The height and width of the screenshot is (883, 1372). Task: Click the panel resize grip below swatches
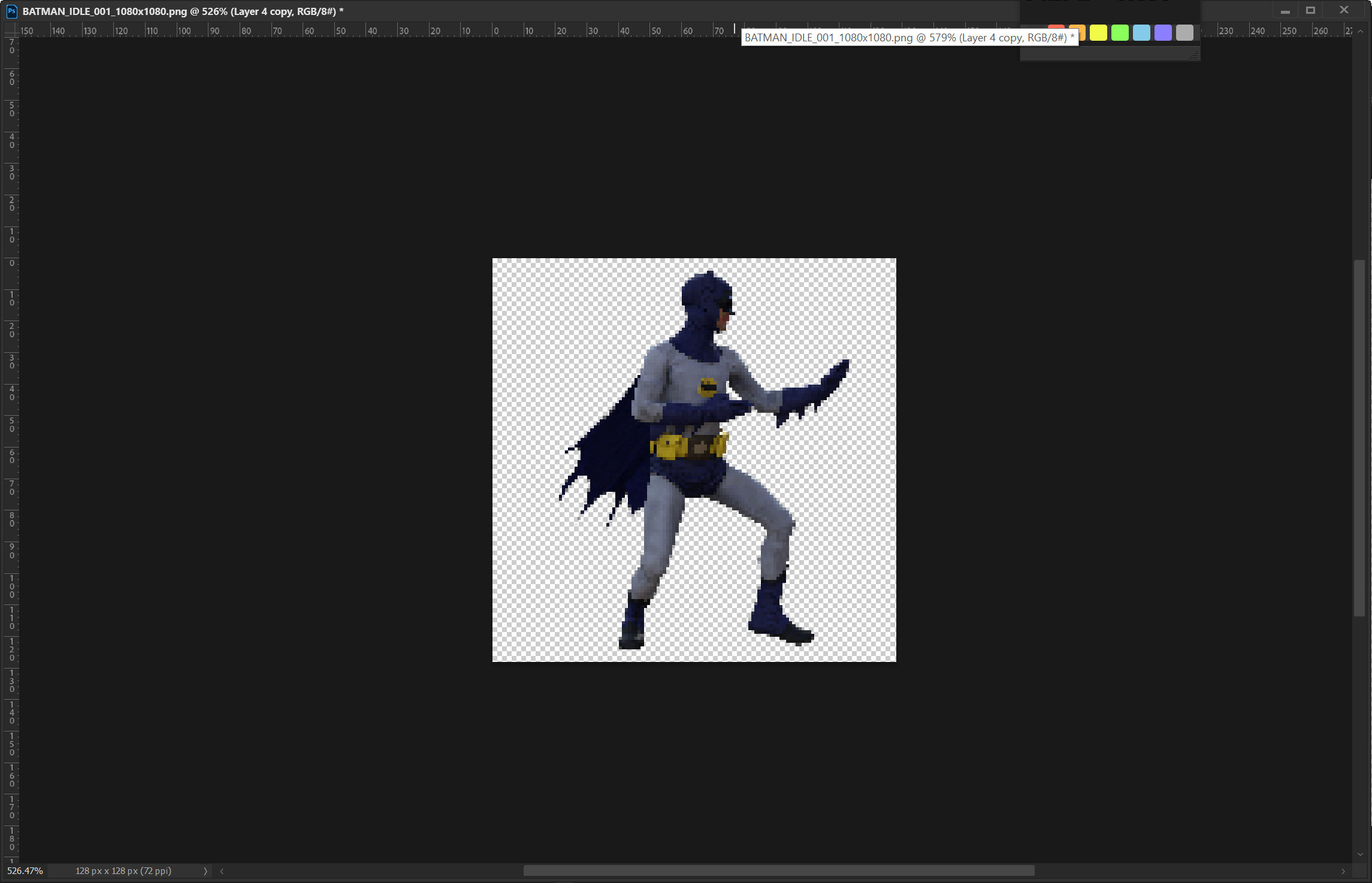click(x=1193, y=55)
